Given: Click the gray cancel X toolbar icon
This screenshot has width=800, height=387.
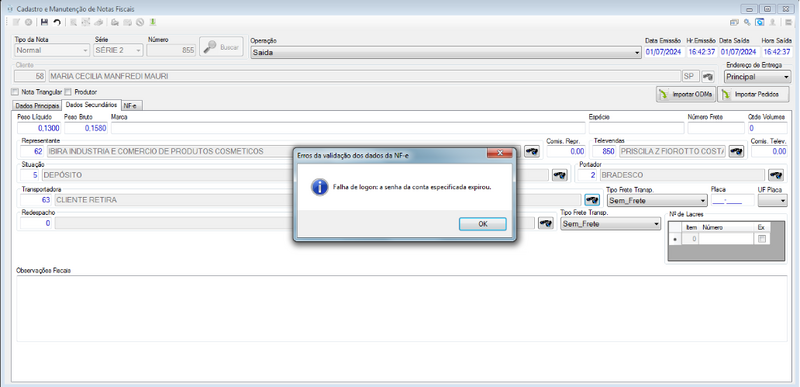Looking at the screenshot, I should tap(29, 22).
